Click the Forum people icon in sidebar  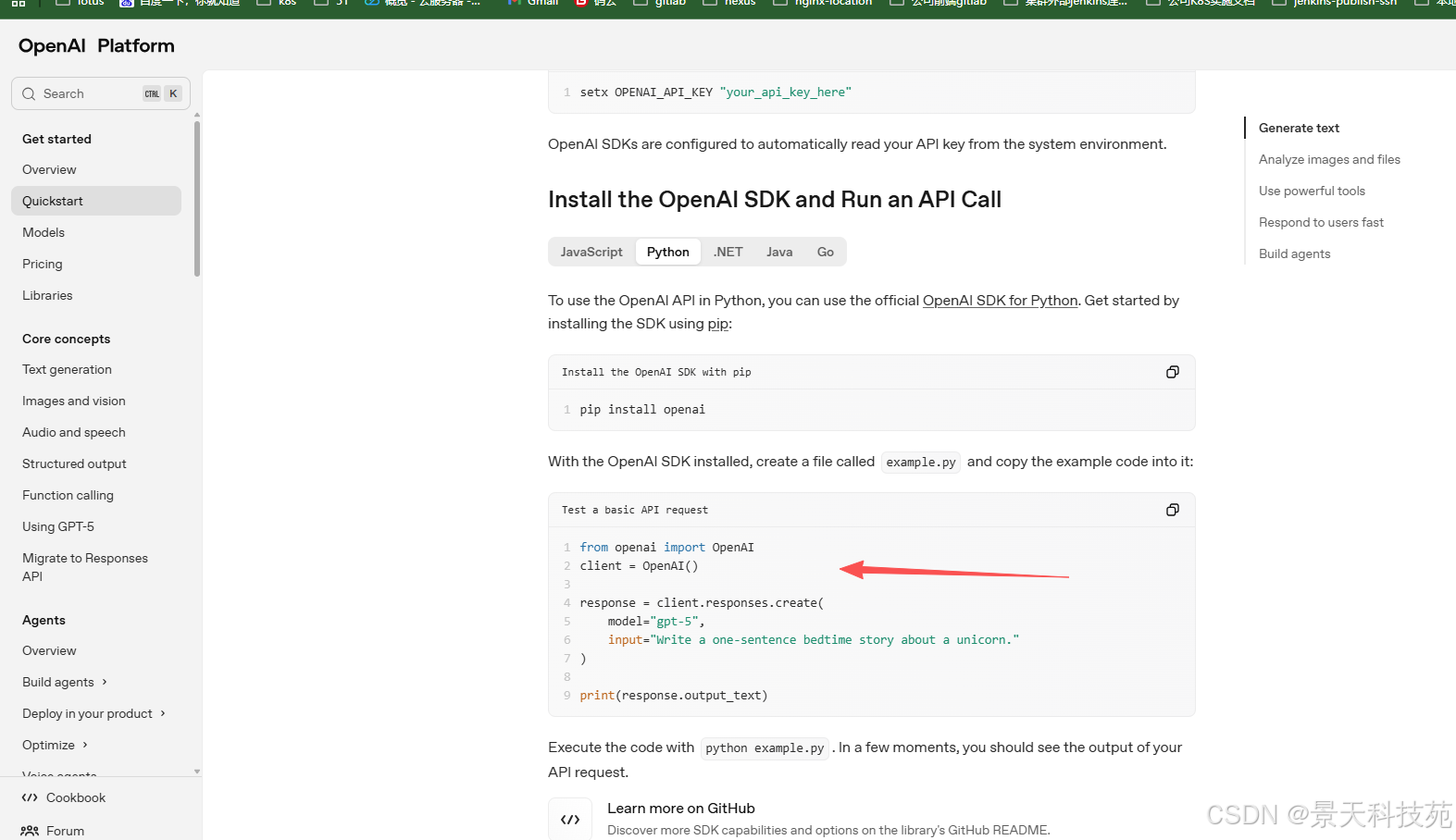30,831
